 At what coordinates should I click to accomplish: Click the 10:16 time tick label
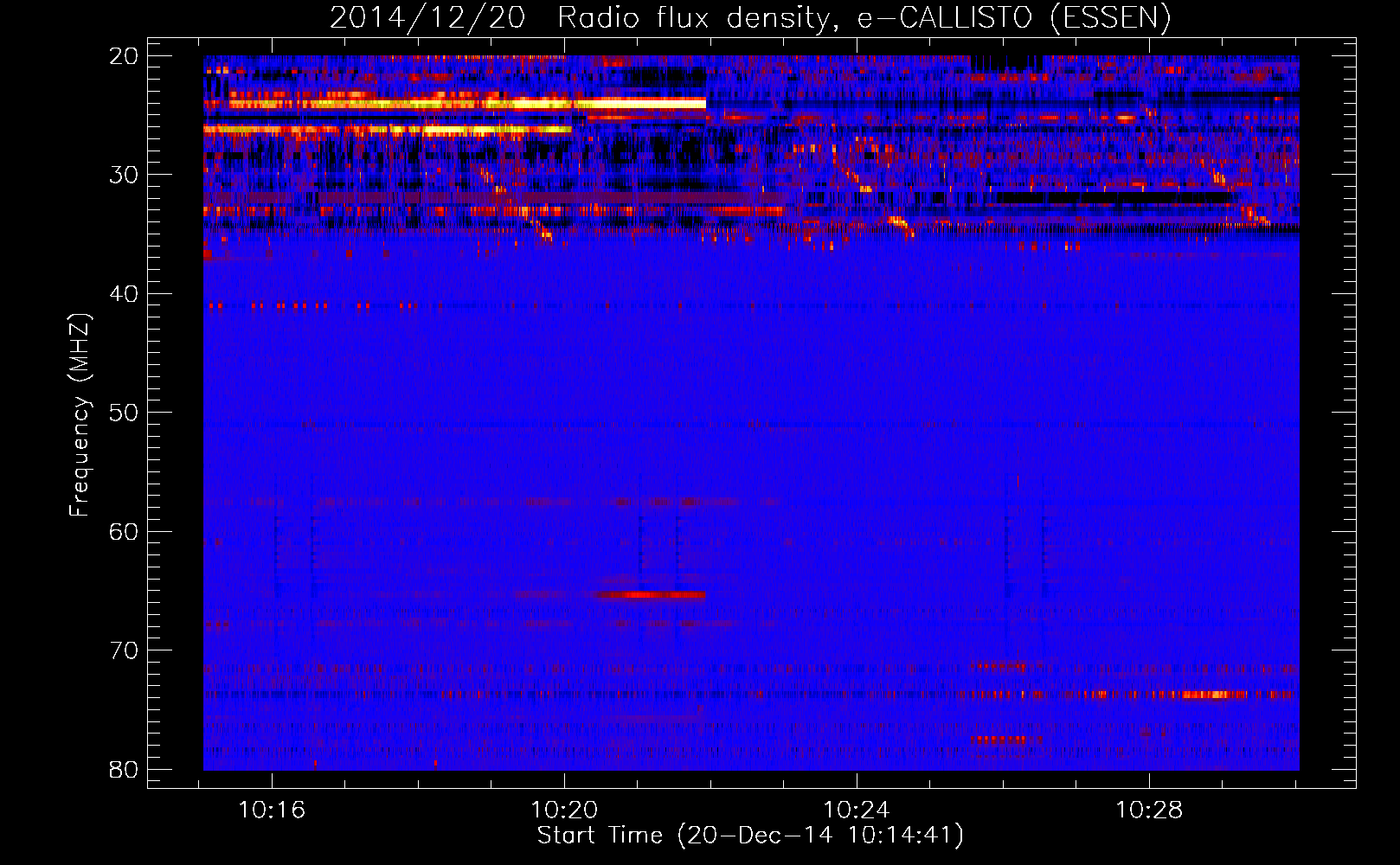272,811
